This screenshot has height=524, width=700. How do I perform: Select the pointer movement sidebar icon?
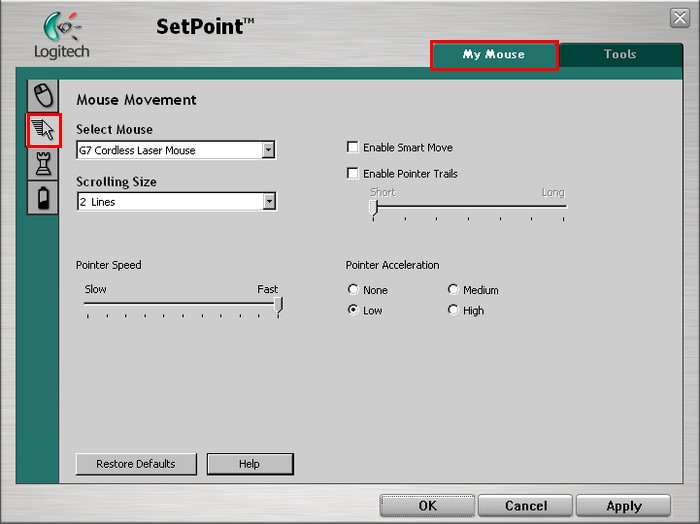[43, 130]
